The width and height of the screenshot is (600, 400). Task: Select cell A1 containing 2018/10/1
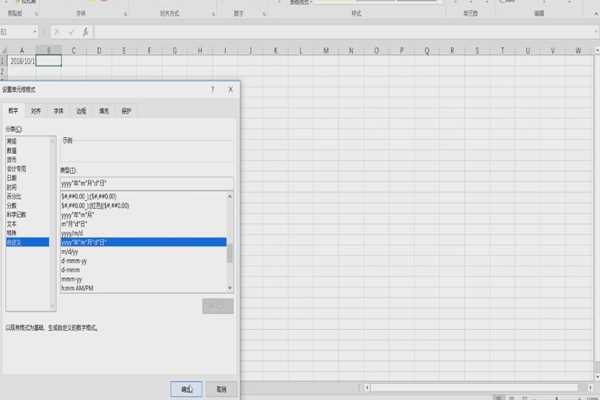point(21,61)
